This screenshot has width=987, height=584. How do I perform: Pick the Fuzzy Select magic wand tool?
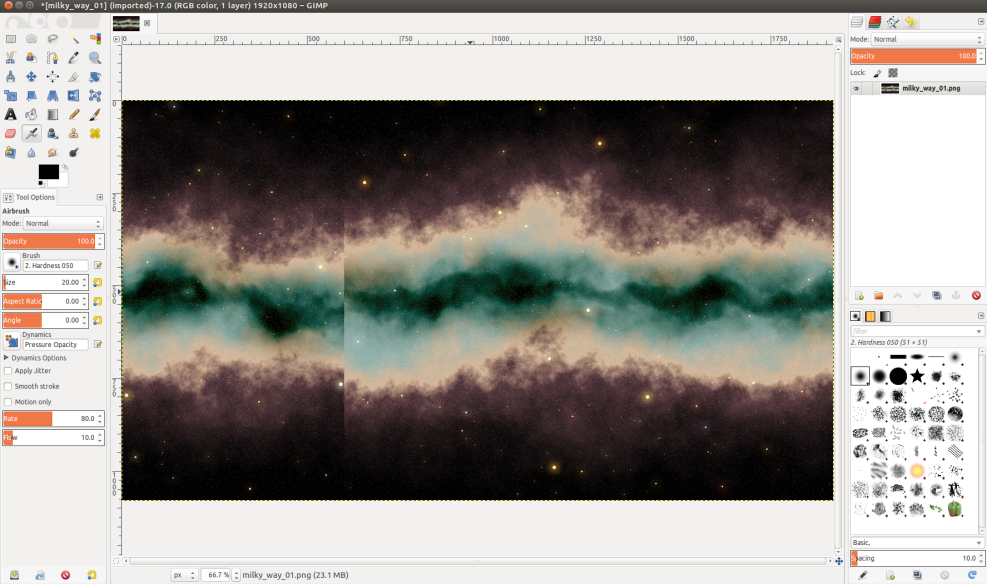tap(74, 39)
